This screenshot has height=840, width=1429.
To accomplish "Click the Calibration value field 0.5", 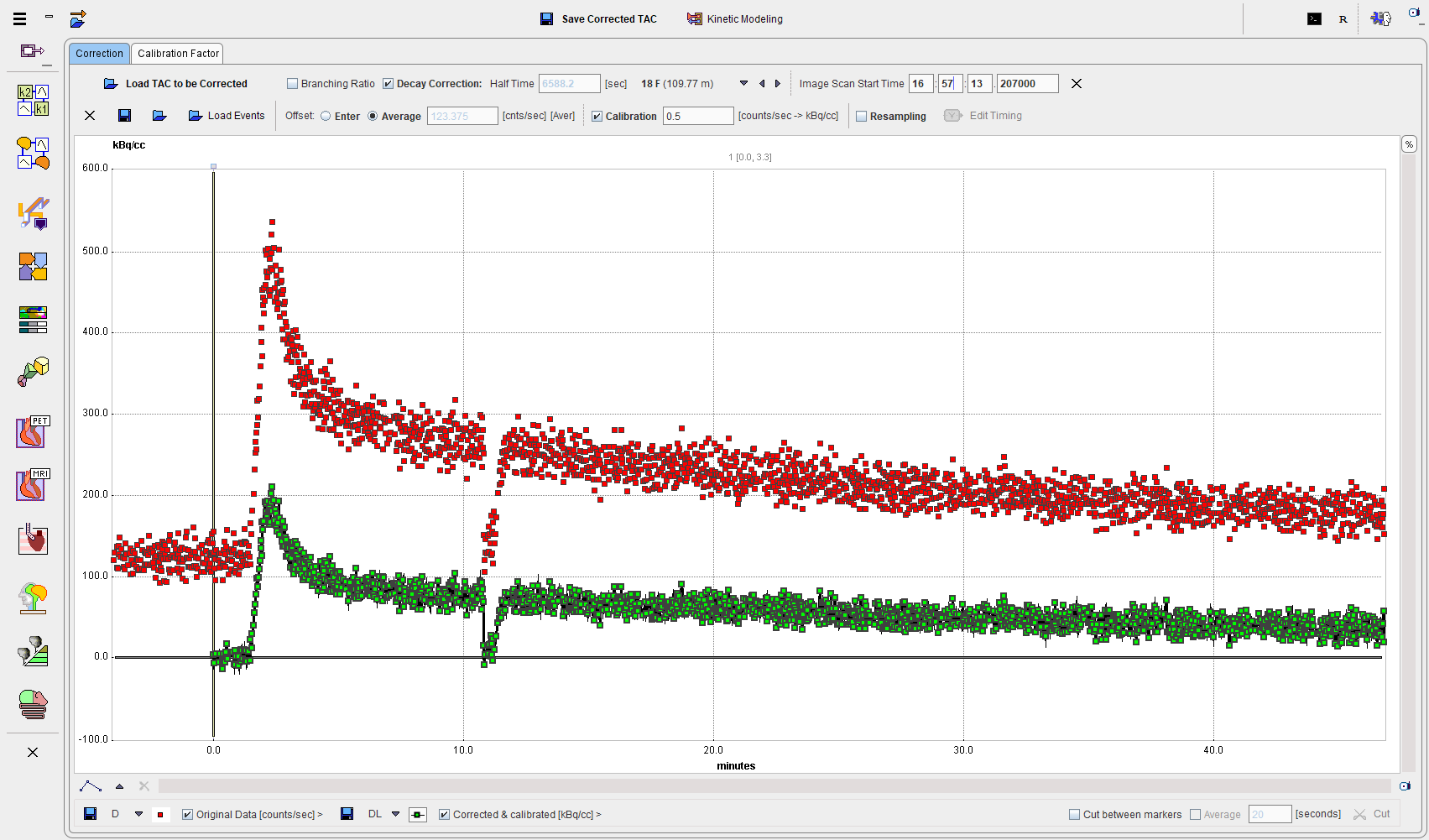I will coord(698,117).
